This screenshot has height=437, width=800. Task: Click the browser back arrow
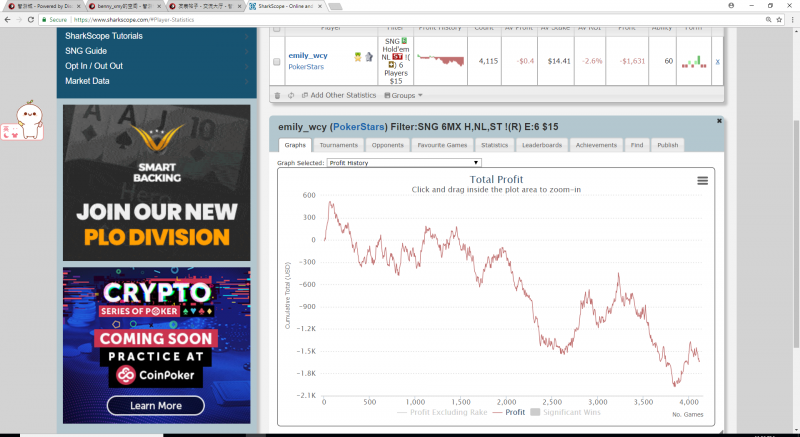[x=8, y=19]
